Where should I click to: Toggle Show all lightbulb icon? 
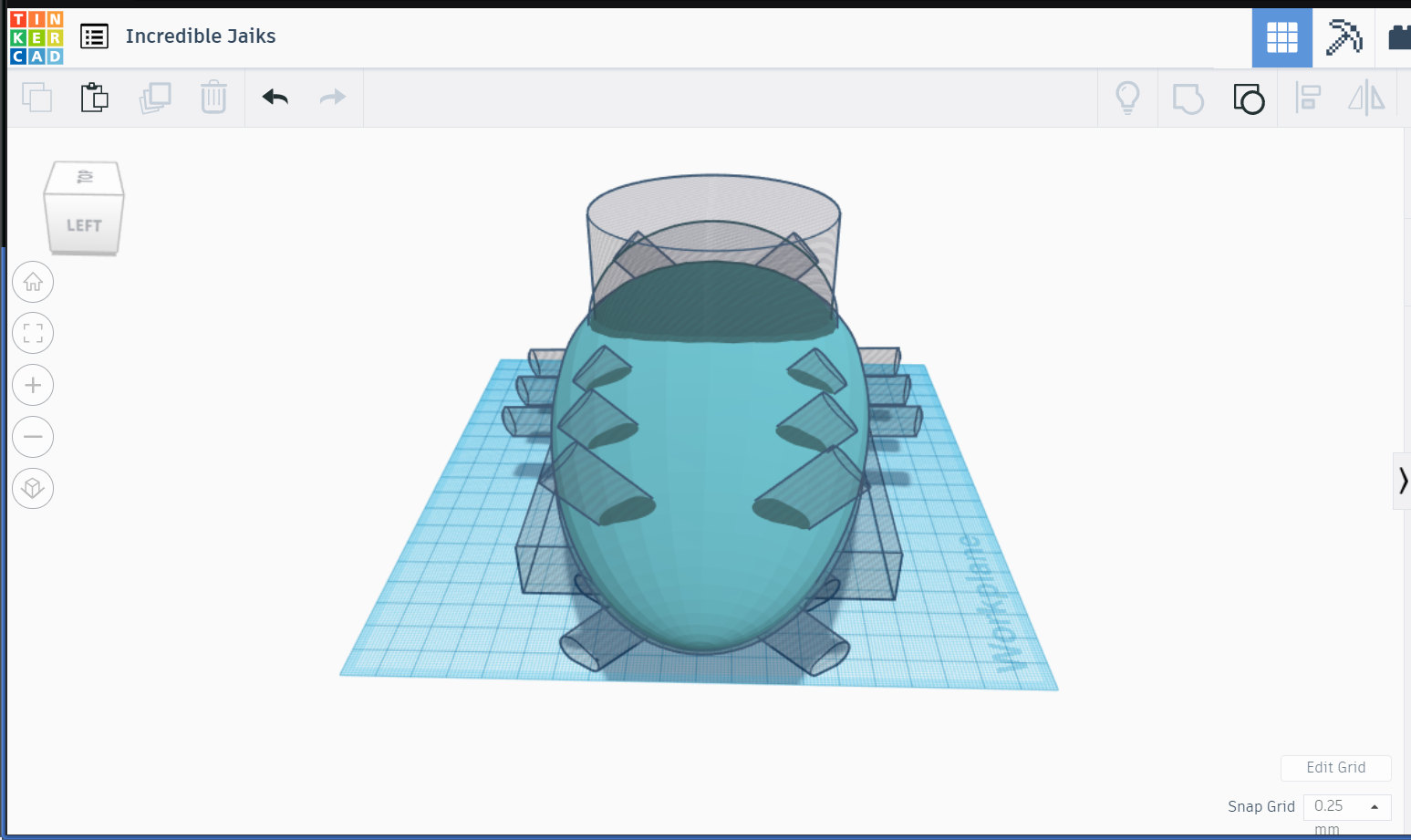(1128, 97)
